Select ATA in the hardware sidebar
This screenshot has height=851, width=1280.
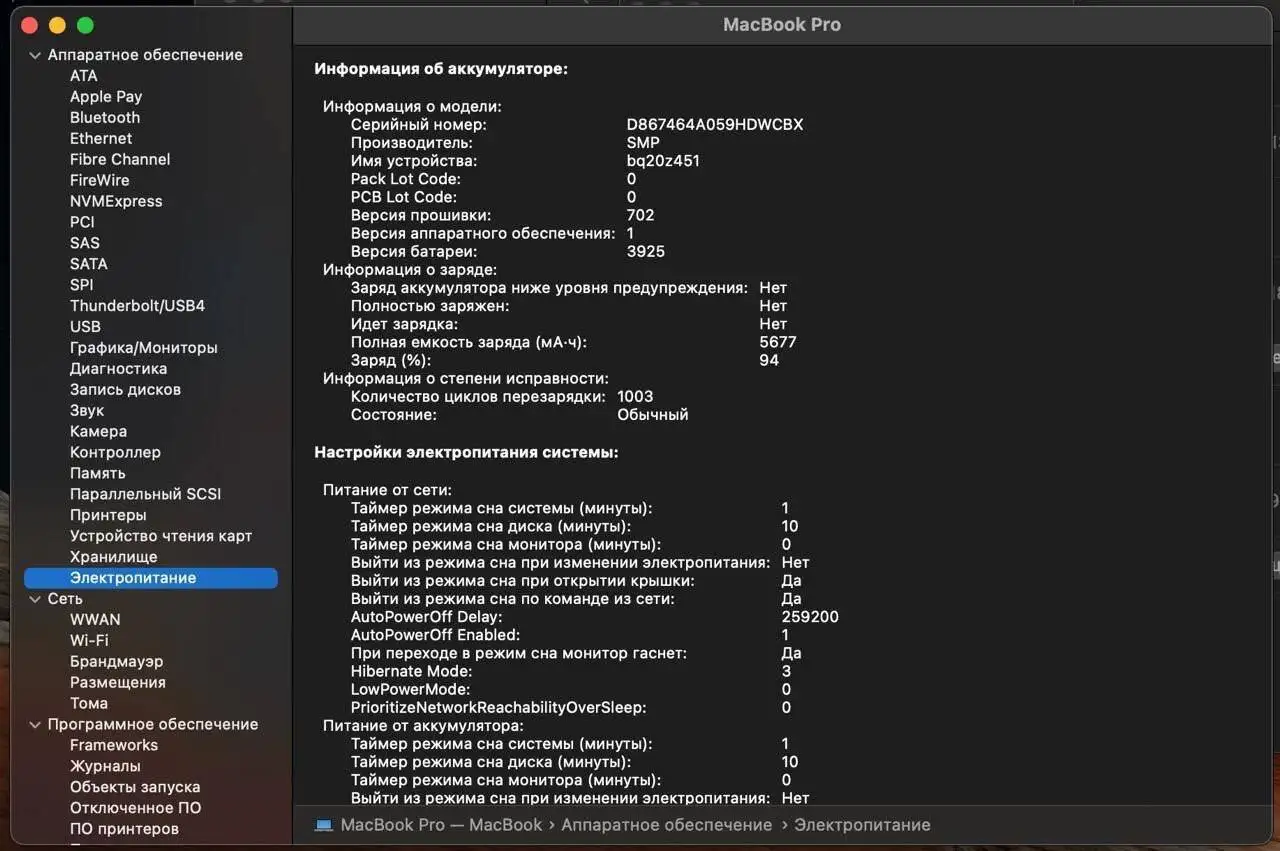click(84, 75)
